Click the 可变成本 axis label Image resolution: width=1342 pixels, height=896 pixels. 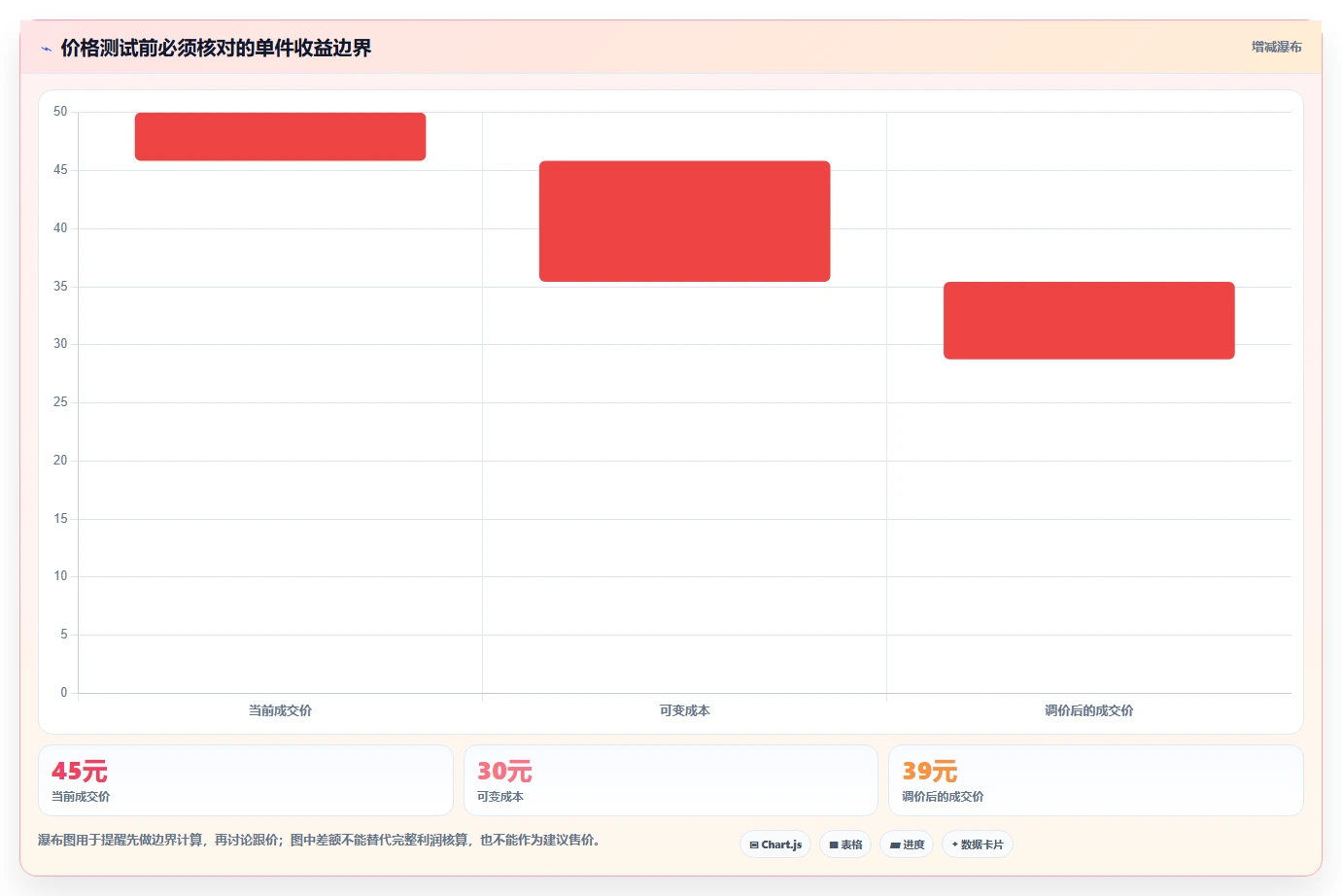click(685, 710)
